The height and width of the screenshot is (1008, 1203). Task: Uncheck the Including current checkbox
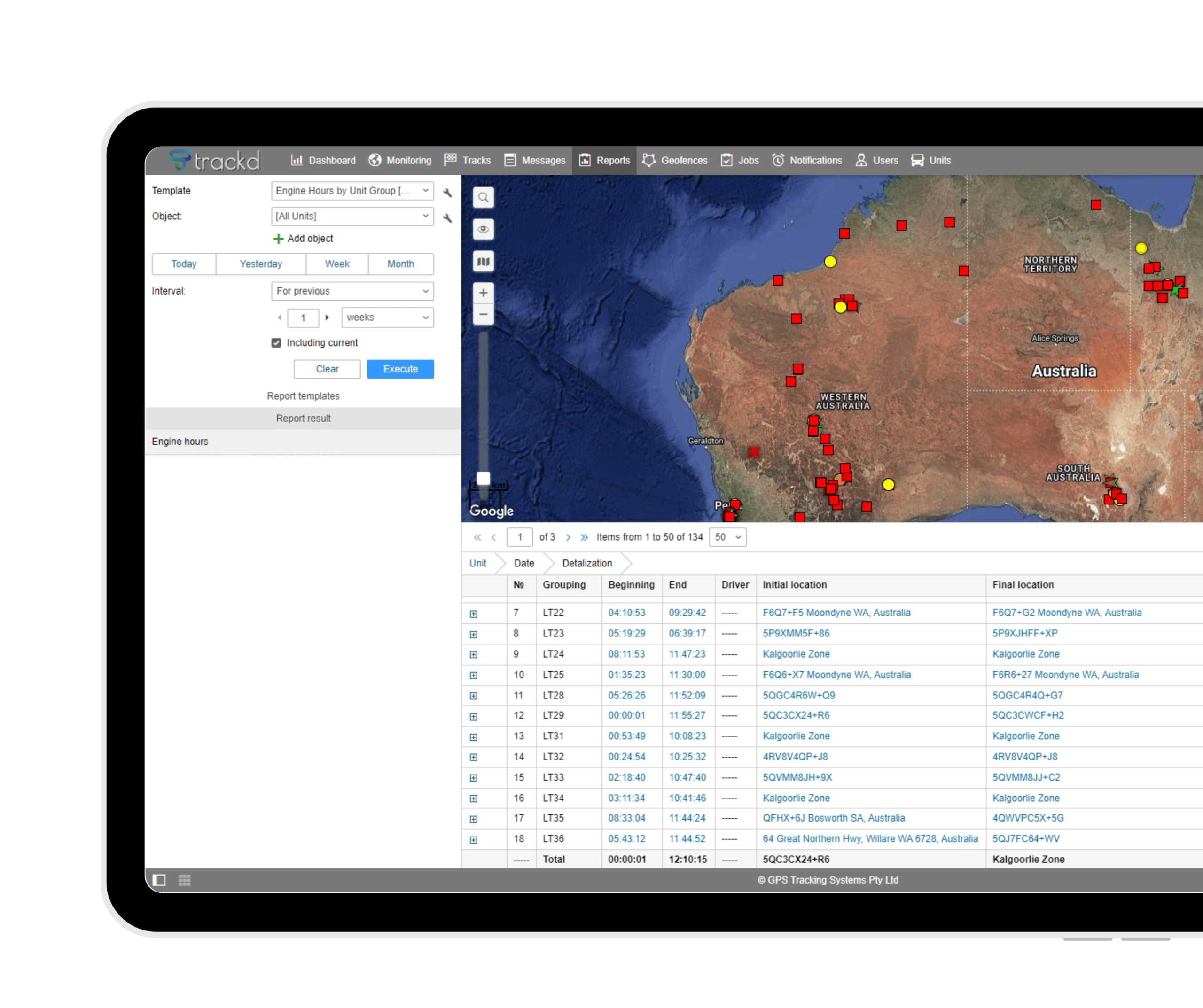[276, 342]
